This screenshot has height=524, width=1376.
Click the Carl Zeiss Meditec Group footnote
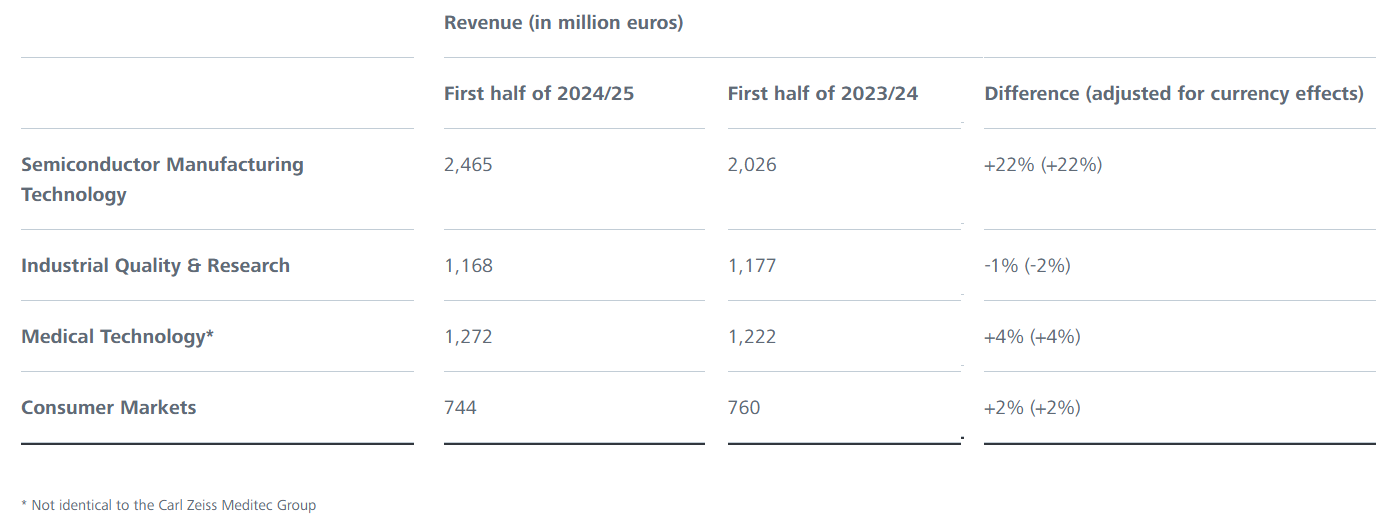(168, 505)
